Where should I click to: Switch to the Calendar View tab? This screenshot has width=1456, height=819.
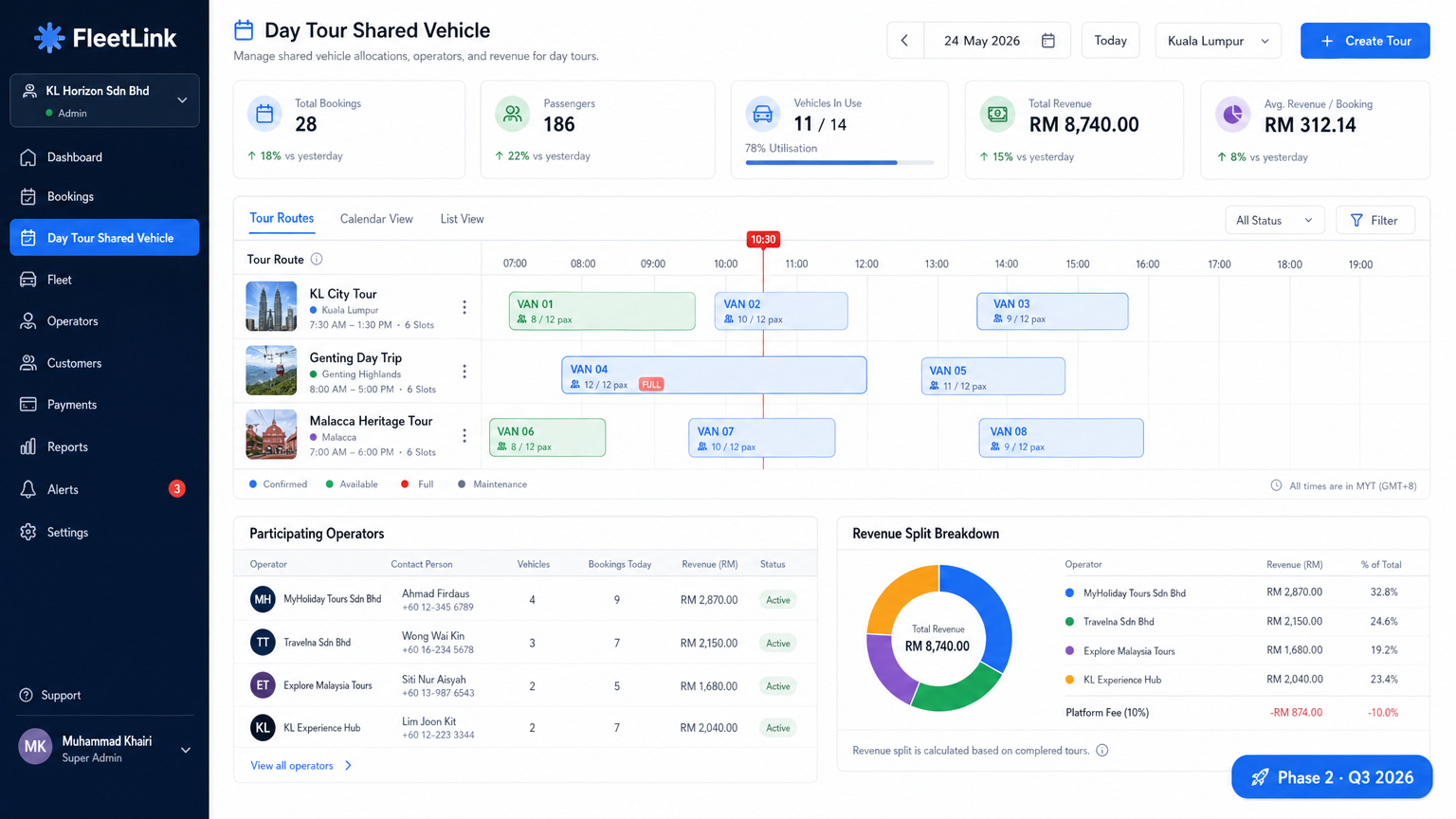(376, 218)
